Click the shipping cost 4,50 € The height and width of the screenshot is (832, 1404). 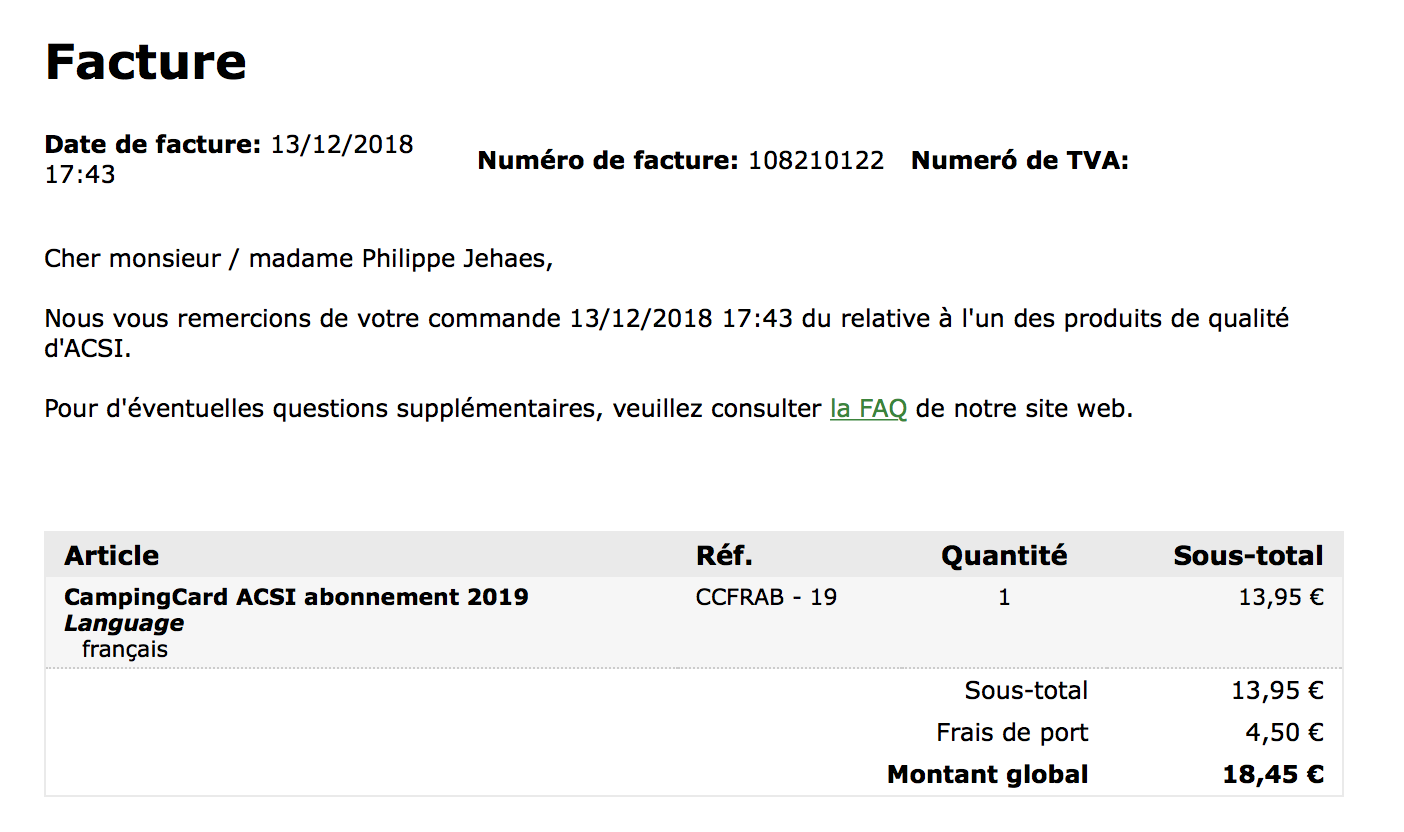click(1284, 733)
